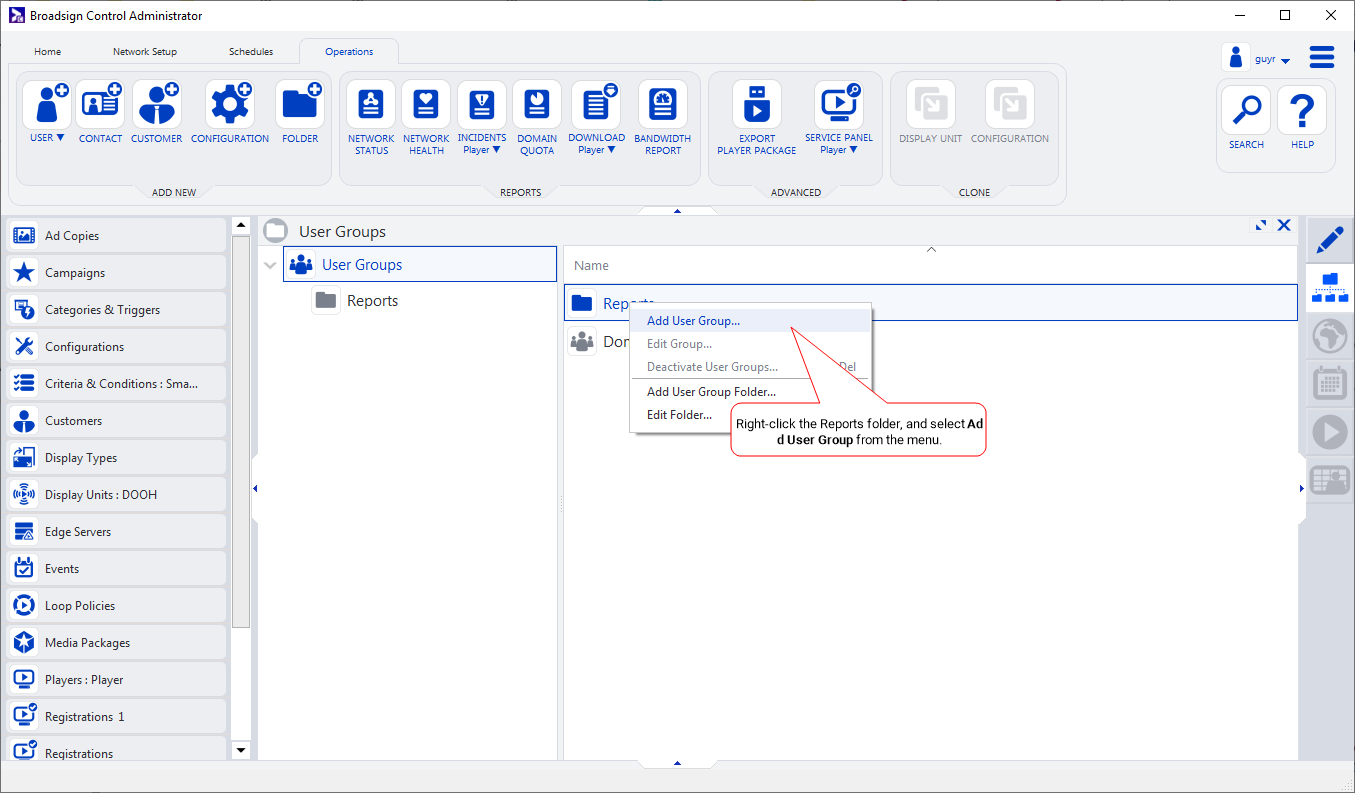The image size is (1355, 793).
Task: Open the guyr user account dropdown
Action: (x=1285, y=61)
